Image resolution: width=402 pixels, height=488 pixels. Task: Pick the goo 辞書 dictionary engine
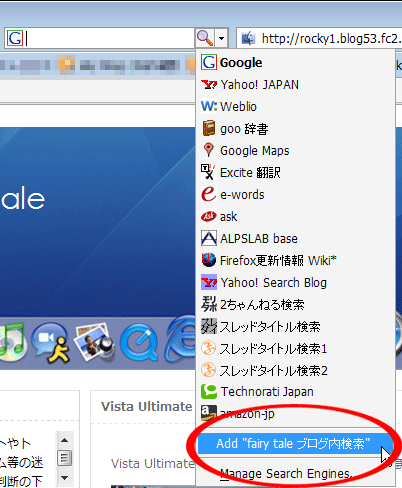tap(295, 128)
